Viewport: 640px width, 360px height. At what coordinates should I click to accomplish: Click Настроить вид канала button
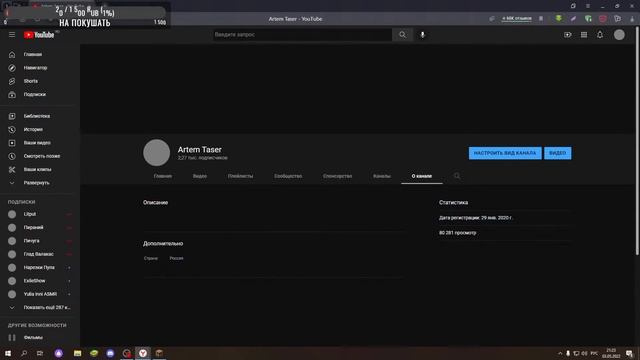[505, 153]
